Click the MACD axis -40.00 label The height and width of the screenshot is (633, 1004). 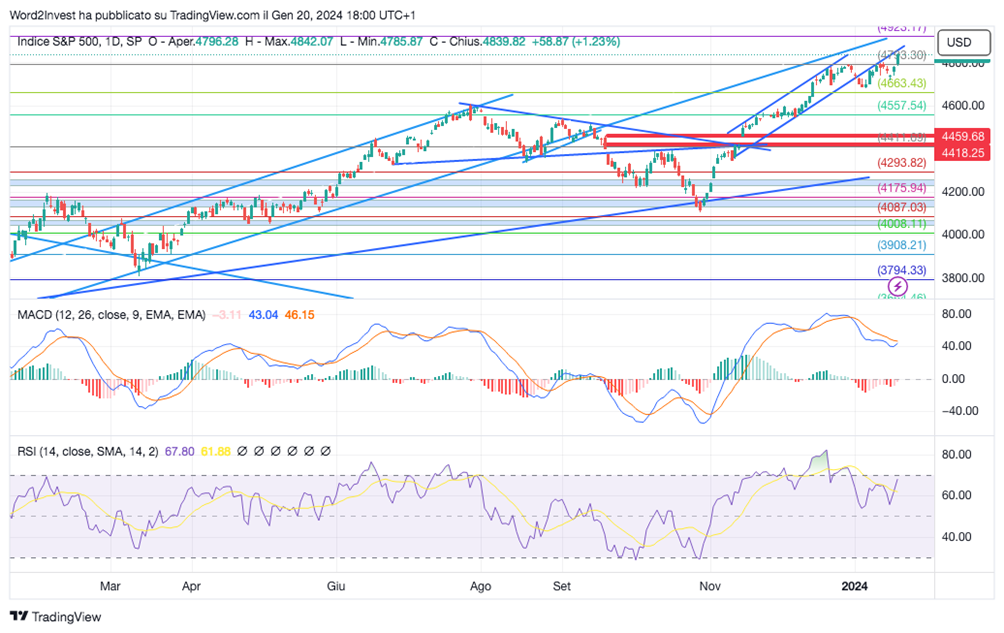pos(960,411)
